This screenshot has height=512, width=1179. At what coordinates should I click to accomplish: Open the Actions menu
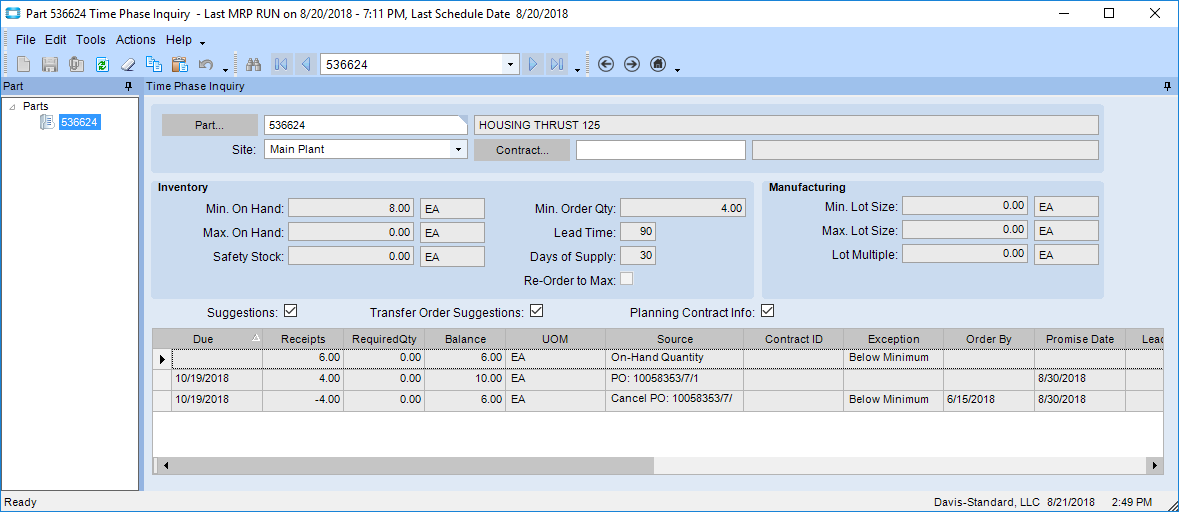point(136,40)
